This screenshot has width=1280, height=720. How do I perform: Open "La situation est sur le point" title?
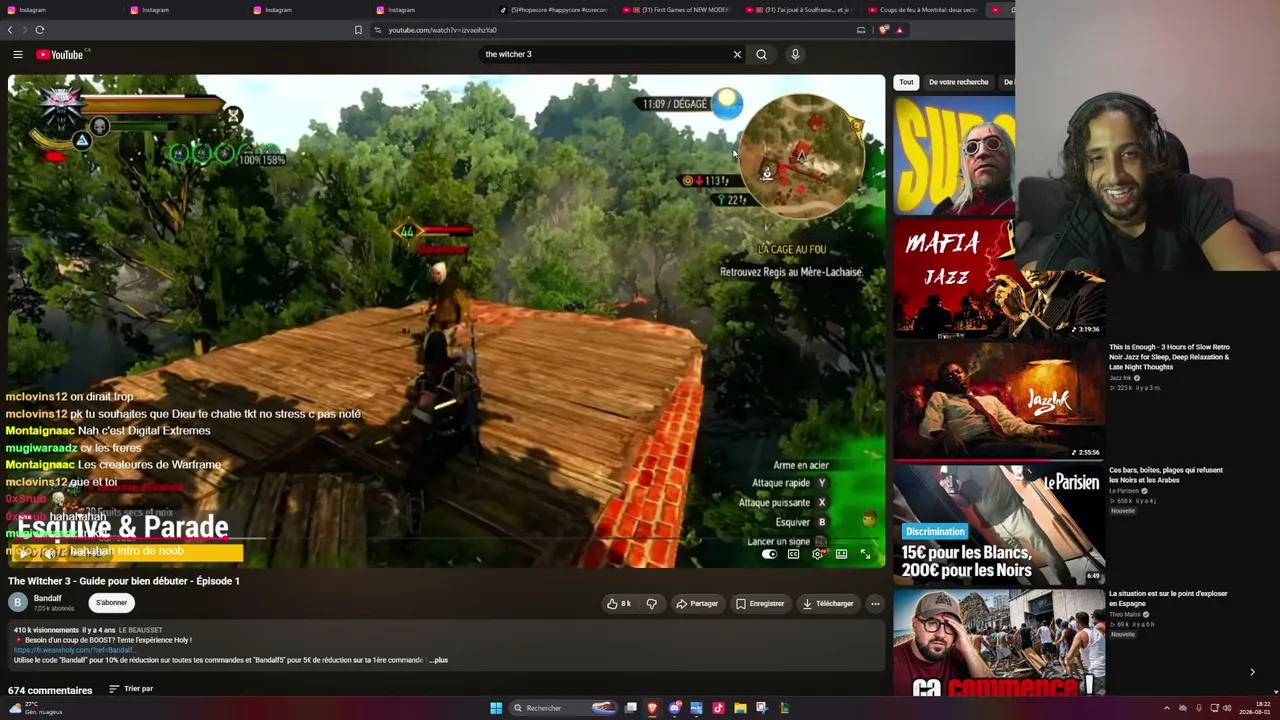point(1168,598)
